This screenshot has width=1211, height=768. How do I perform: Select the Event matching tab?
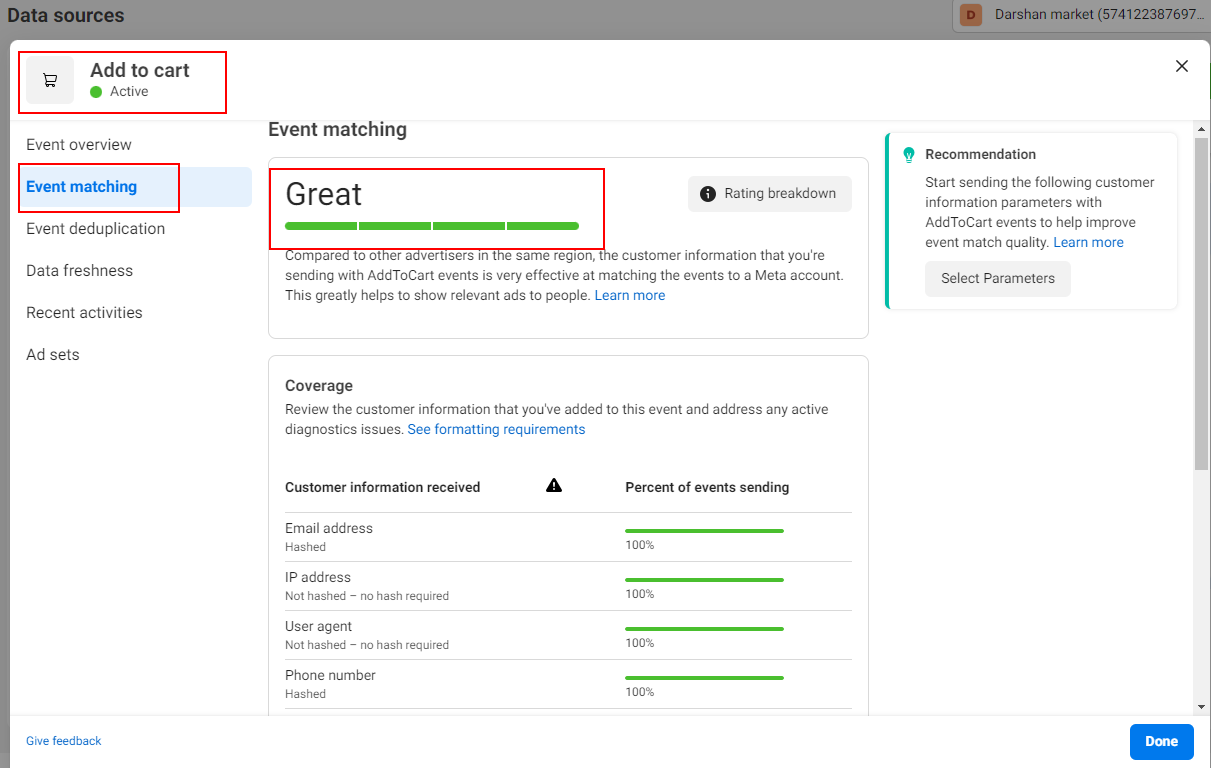[82, 187]
